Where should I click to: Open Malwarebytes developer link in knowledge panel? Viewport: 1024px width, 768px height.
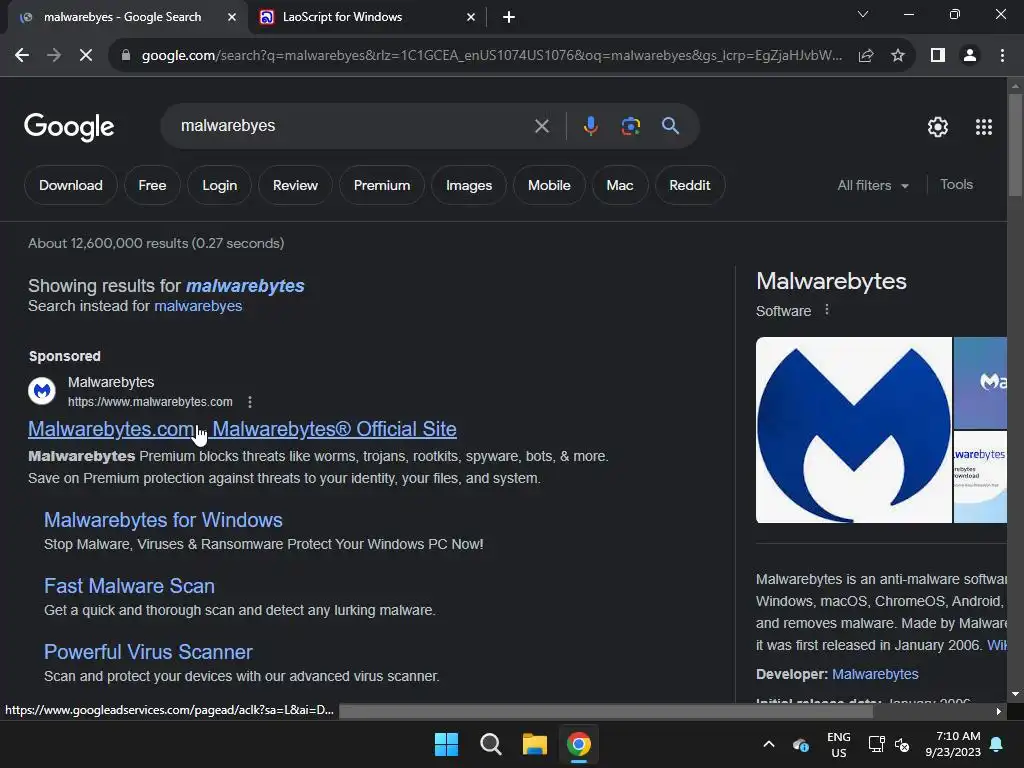[875, 674]
